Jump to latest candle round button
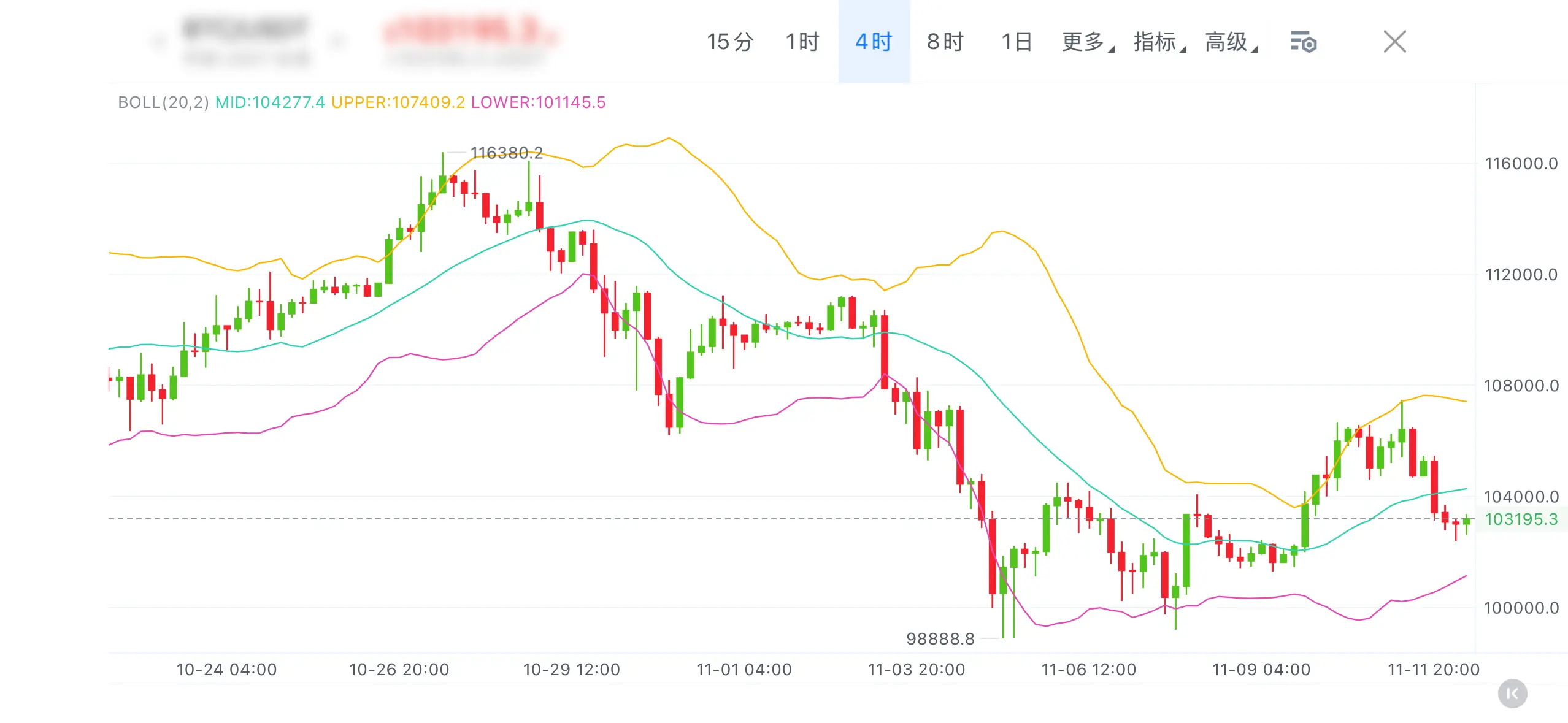Image resolution: width=1568 pixels, height=723 pixels. [x=1512, y=694]
